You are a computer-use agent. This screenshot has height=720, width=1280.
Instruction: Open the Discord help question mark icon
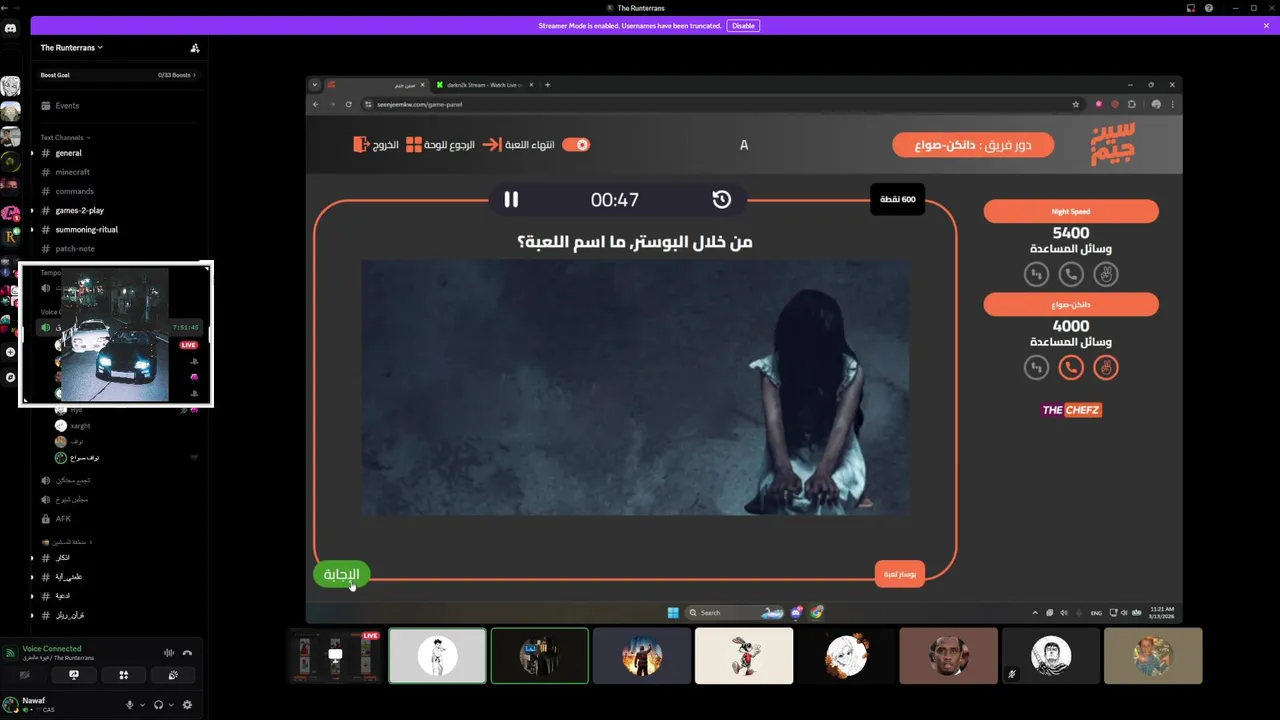pyautogui.click(x=1209, y=8)
